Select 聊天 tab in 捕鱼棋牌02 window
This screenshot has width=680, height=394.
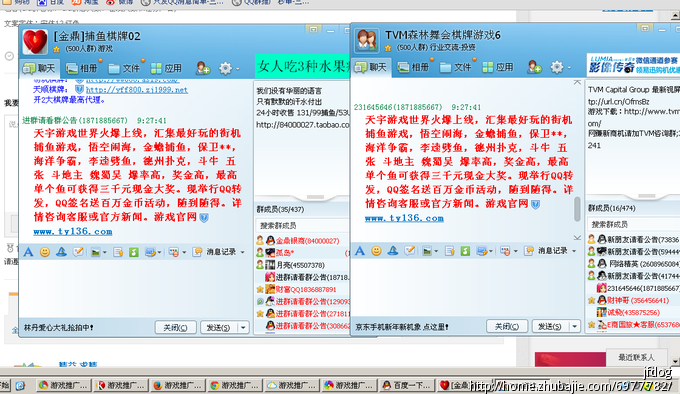click(x=40, y=68)
